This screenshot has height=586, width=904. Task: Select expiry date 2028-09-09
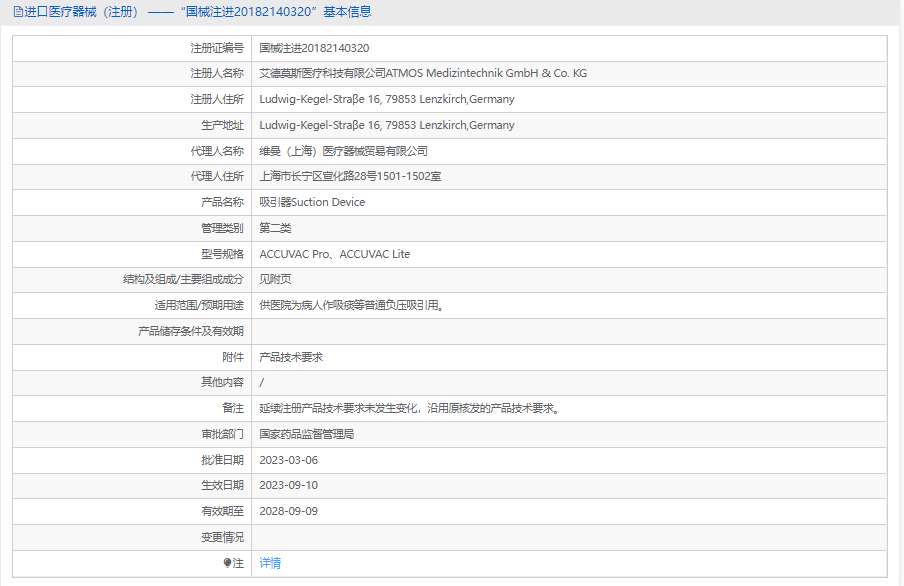click(288, 512)
